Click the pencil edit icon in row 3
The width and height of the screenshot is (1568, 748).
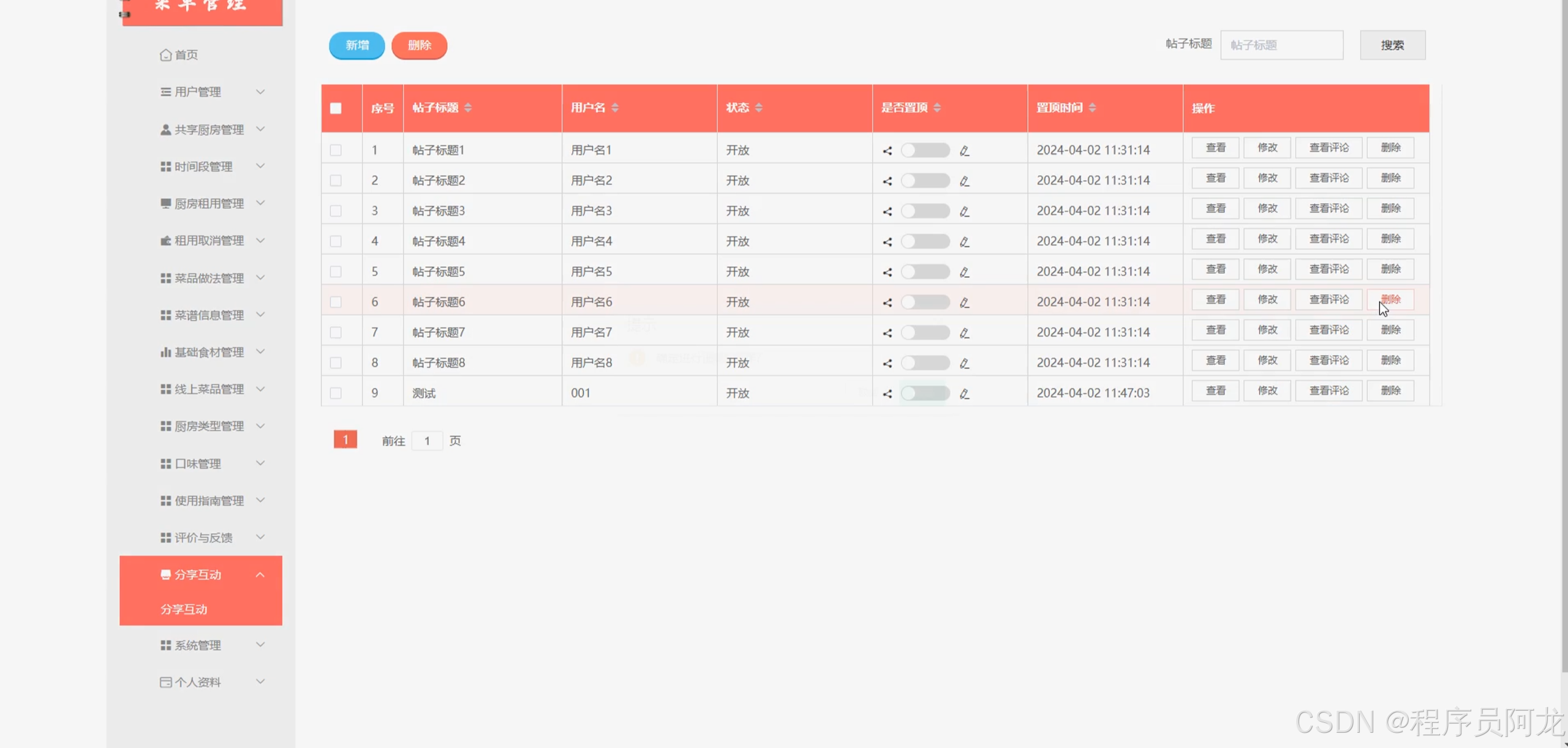[964, 211]
